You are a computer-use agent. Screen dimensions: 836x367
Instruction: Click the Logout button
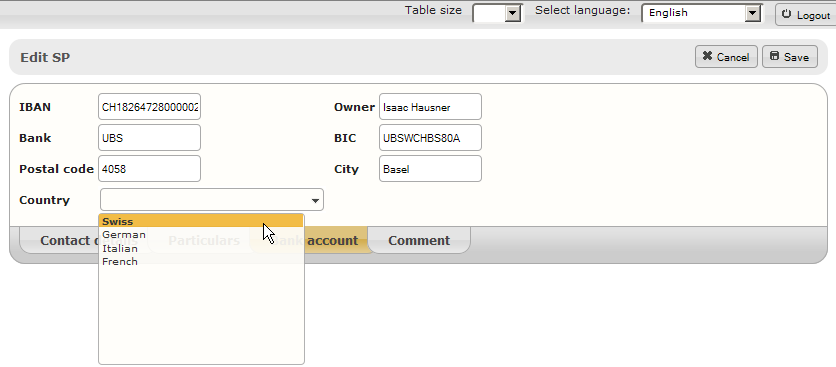click(805, 15)
